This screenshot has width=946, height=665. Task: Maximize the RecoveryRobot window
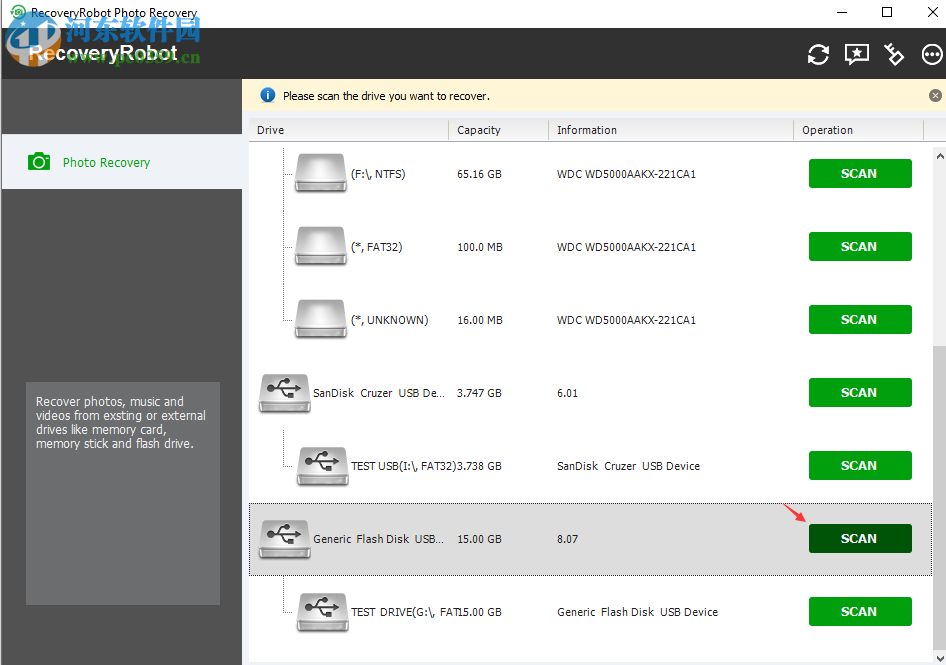[x=887, y=12]
